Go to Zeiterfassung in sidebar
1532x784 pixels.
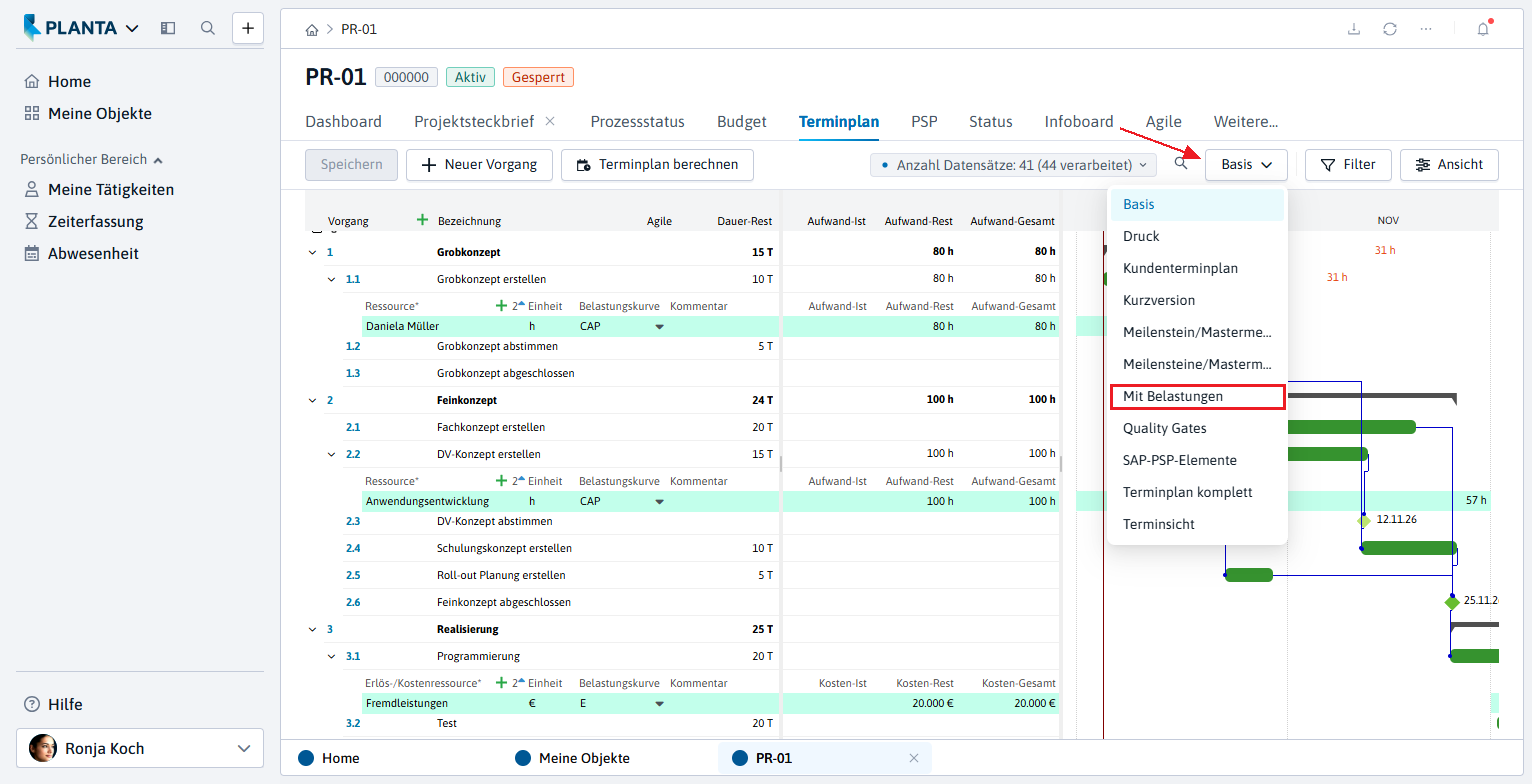96,221
